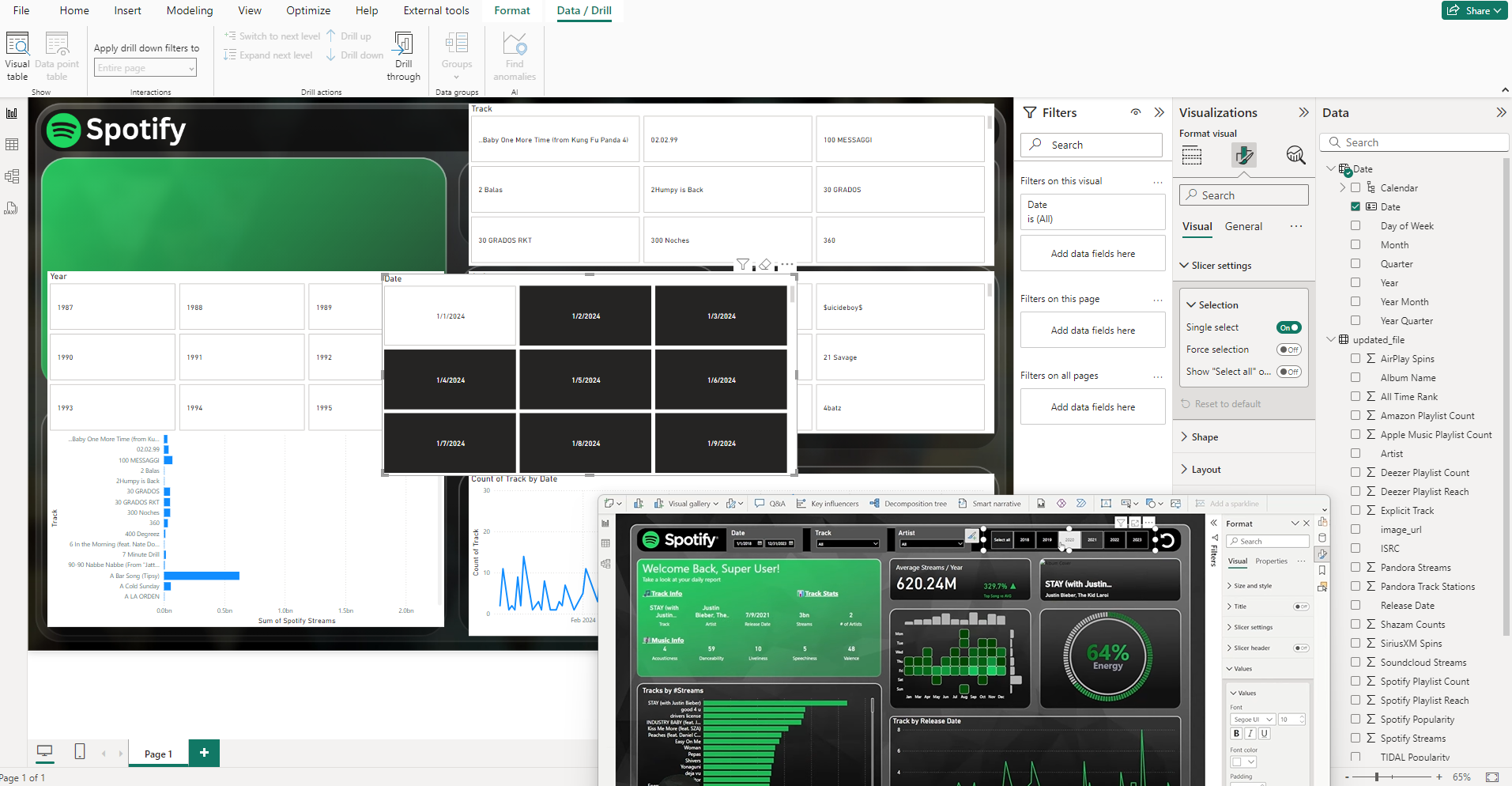Check the Album Name field

point(1356,377)
